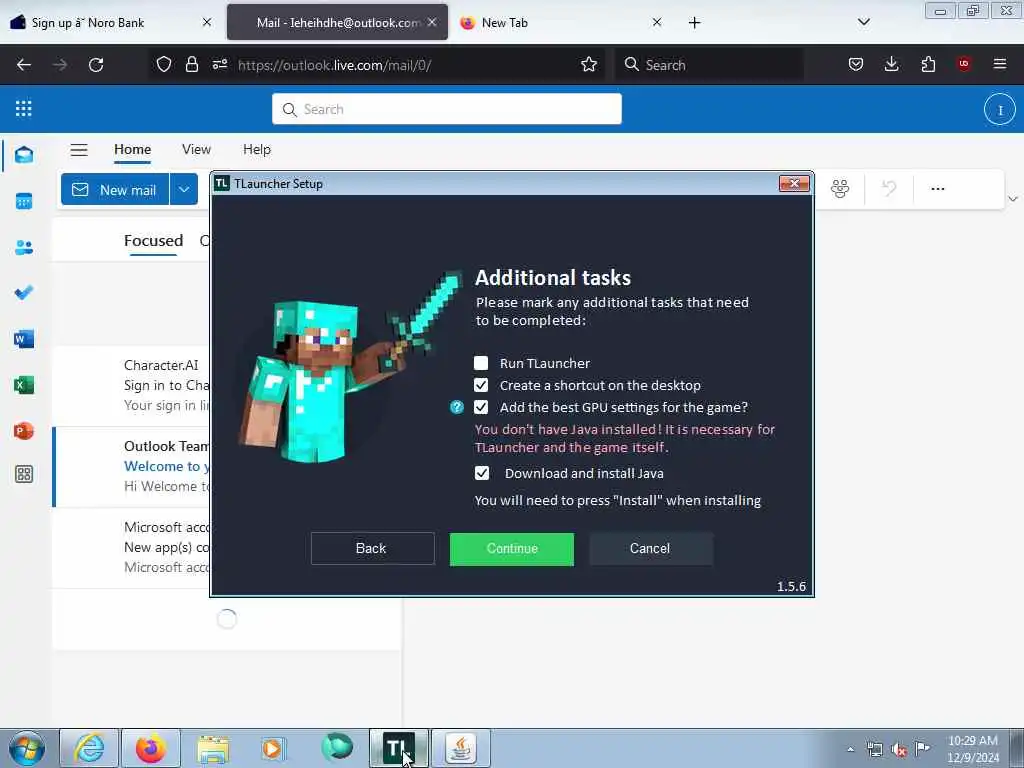Viewport: 1024px width, 768px height.
Task: Open the To Do checkmark icon
Action: pyautogui.click(x=24, y=293)
